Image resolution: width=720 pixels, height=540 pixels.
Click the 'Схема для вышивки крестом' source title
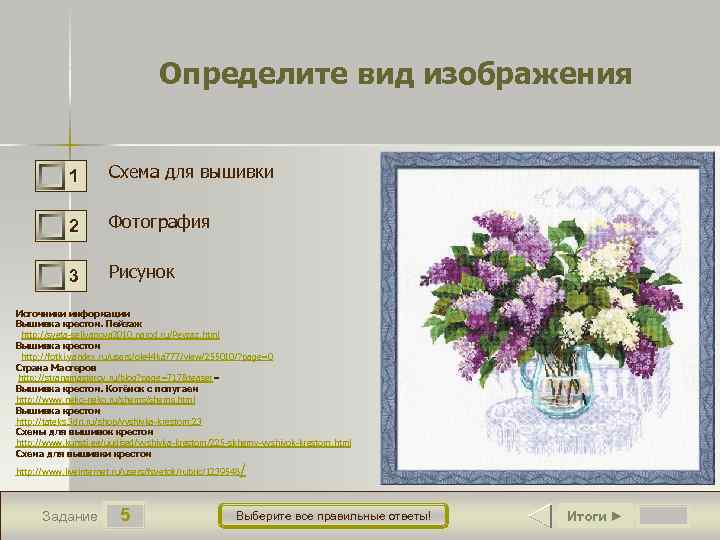click(84, 454)
